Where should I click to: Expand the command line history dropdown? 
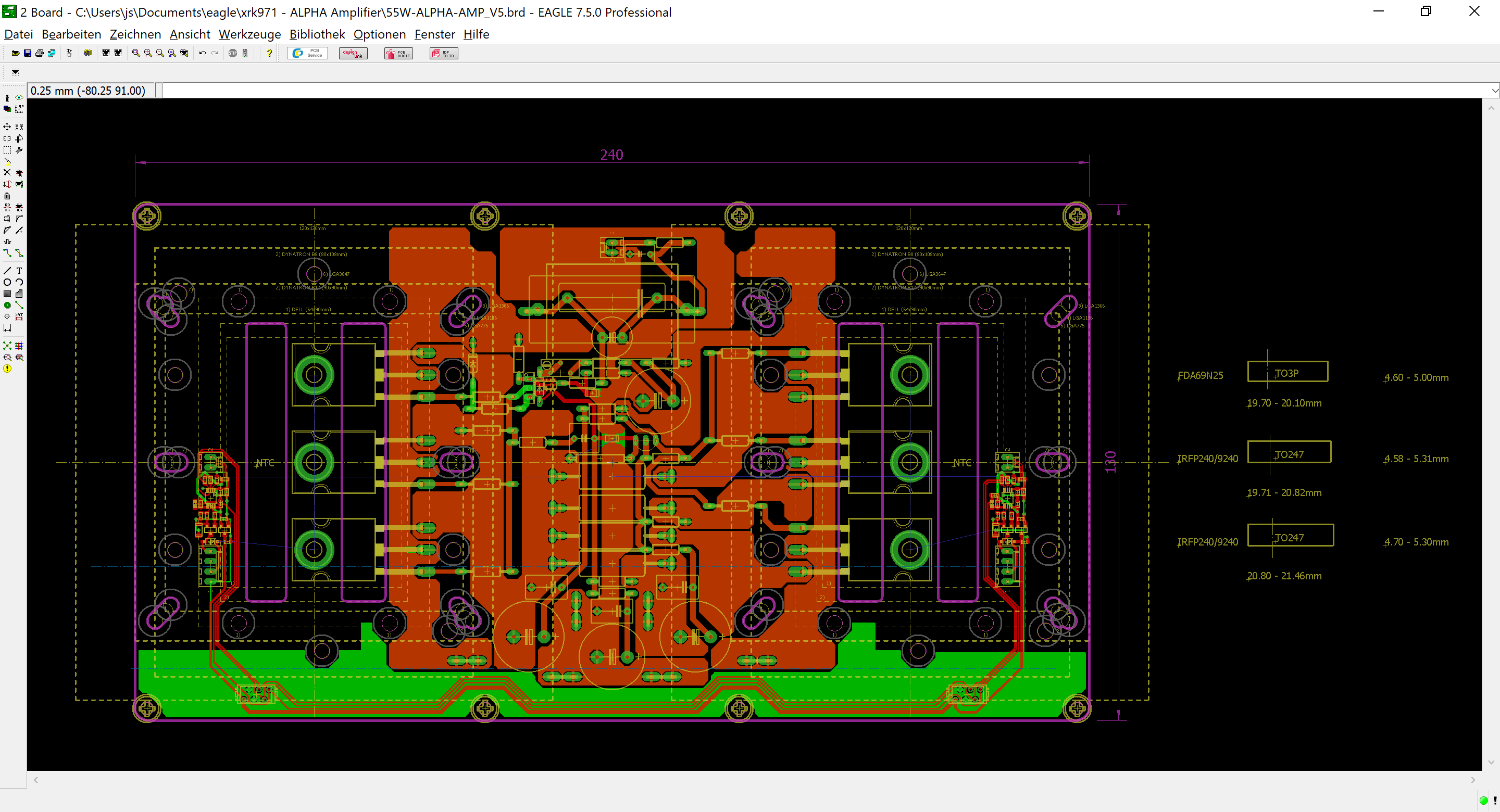(x=1494, y=90)
